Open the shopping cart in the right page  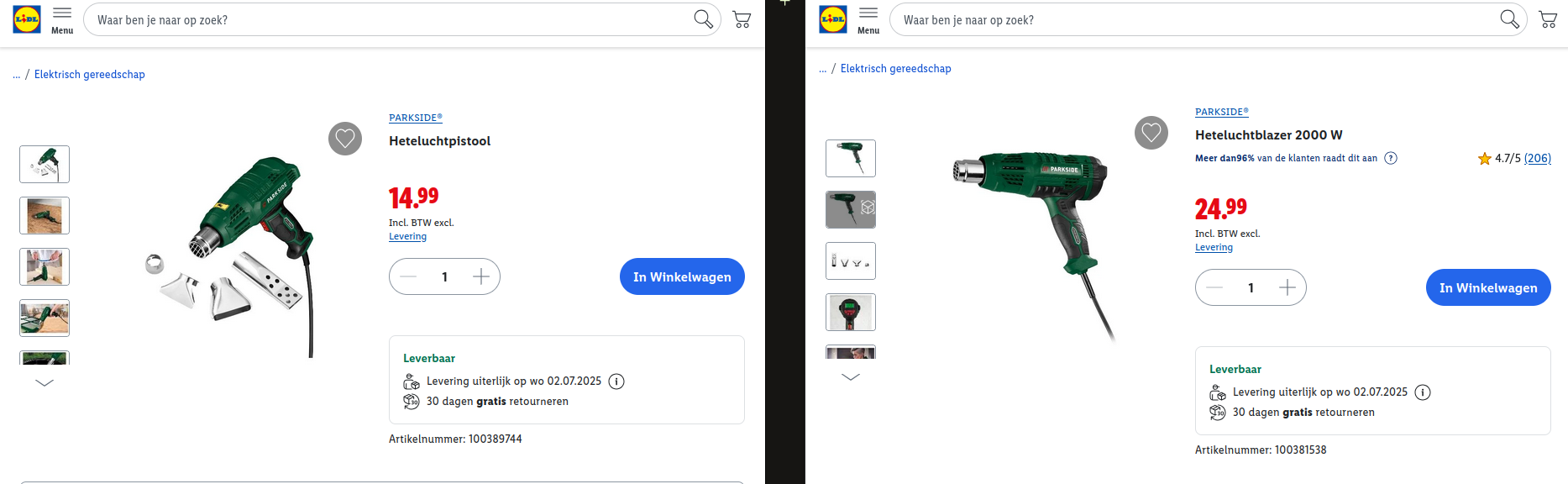point(1548,19)
